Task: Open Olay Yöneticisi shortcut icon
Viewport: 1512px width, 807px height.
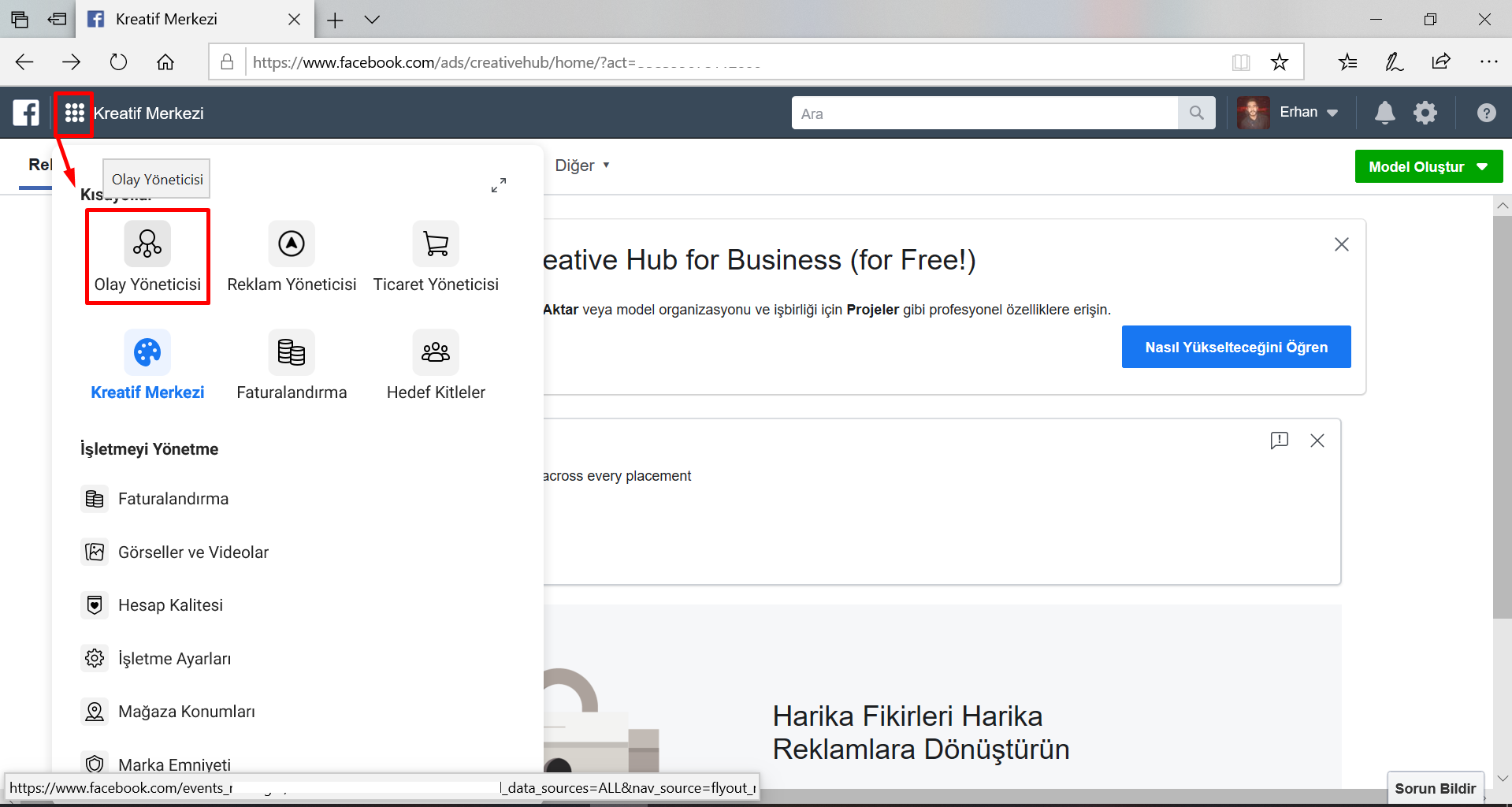Action: click(147, 244)
